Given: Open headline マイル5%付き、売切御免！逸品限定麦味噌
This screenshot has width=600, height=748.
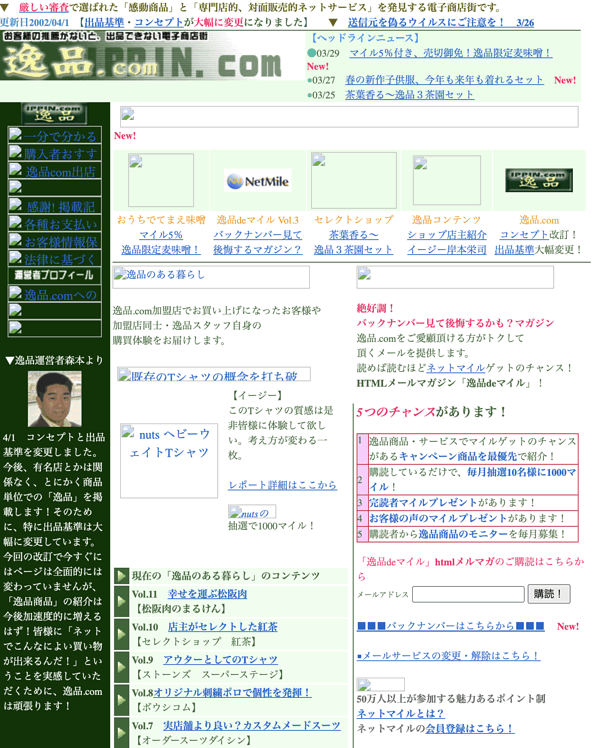Looking at the screenshot, I should click(451, 53).
